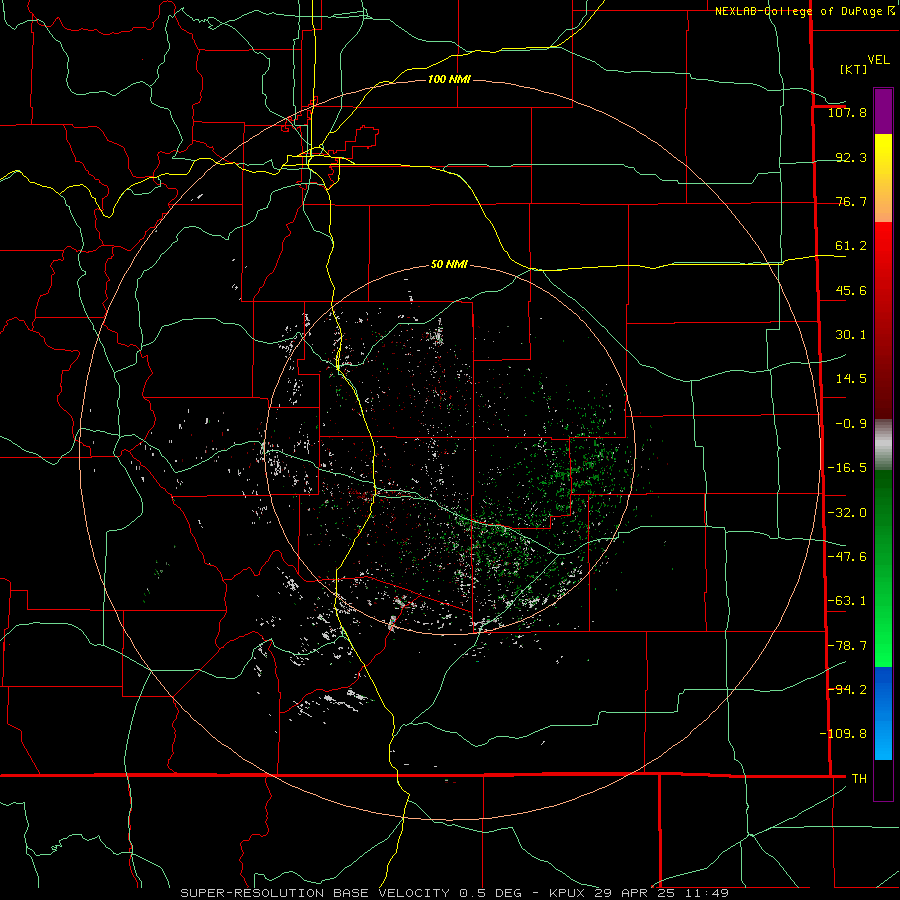Select the 30.1 scale value
This screenshot has height=900, width=900.
(851, 335)
